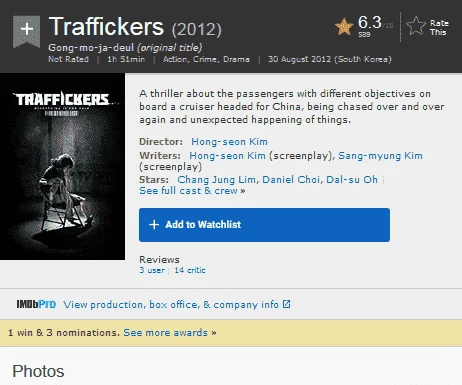The width and height of the screenshot is (462, 385).
Task: Open the Traffickers movie poster
Action: (62, 167)
